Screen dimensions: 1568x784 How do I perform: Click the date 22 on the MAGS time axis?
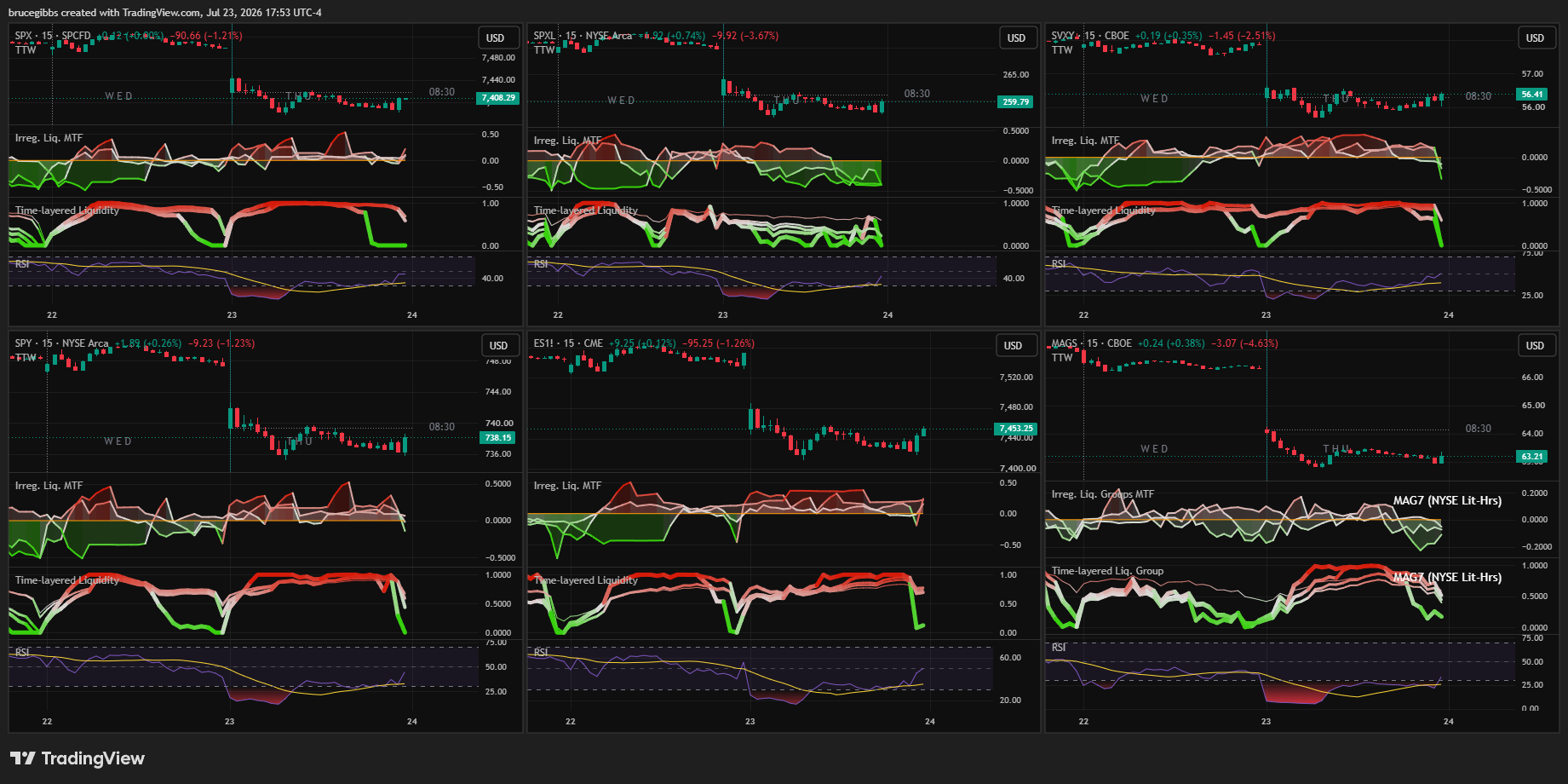pyautogui.click(x=1083, y=722)
